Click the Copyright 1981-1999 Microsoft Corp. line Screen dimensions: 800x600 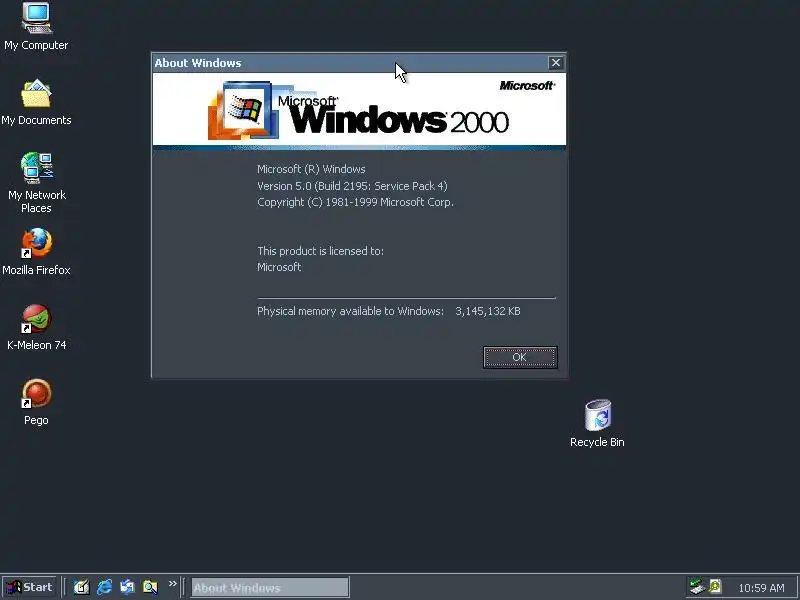pos(355,202)
